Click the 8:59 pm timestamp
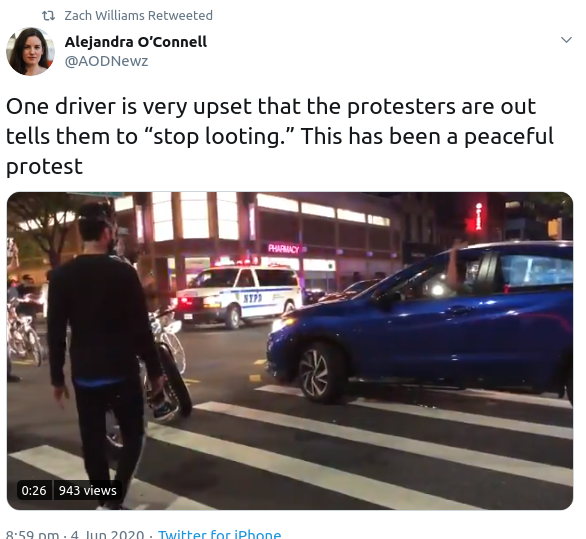 (33, 534)
